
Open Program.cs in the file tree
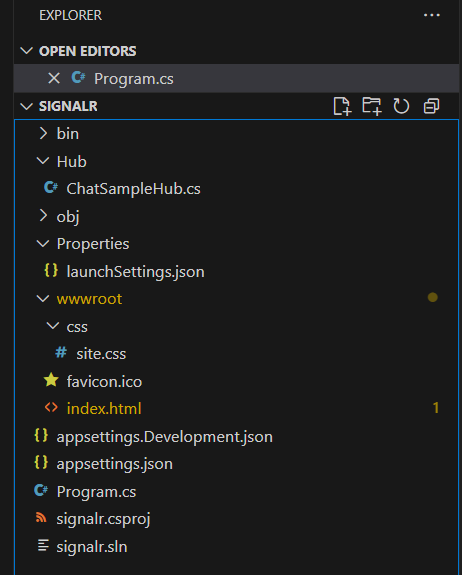pyautogui.click(x=96, y=492)
